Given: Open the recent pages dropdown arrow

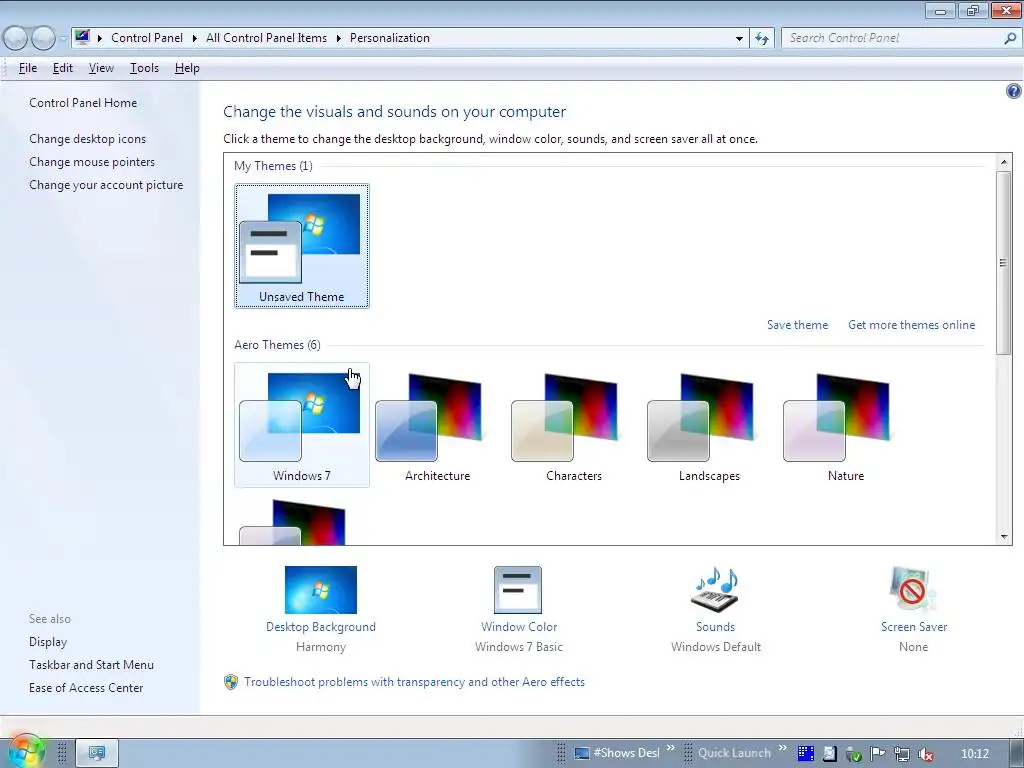Looking at the screenshot, I should point(63,38).
